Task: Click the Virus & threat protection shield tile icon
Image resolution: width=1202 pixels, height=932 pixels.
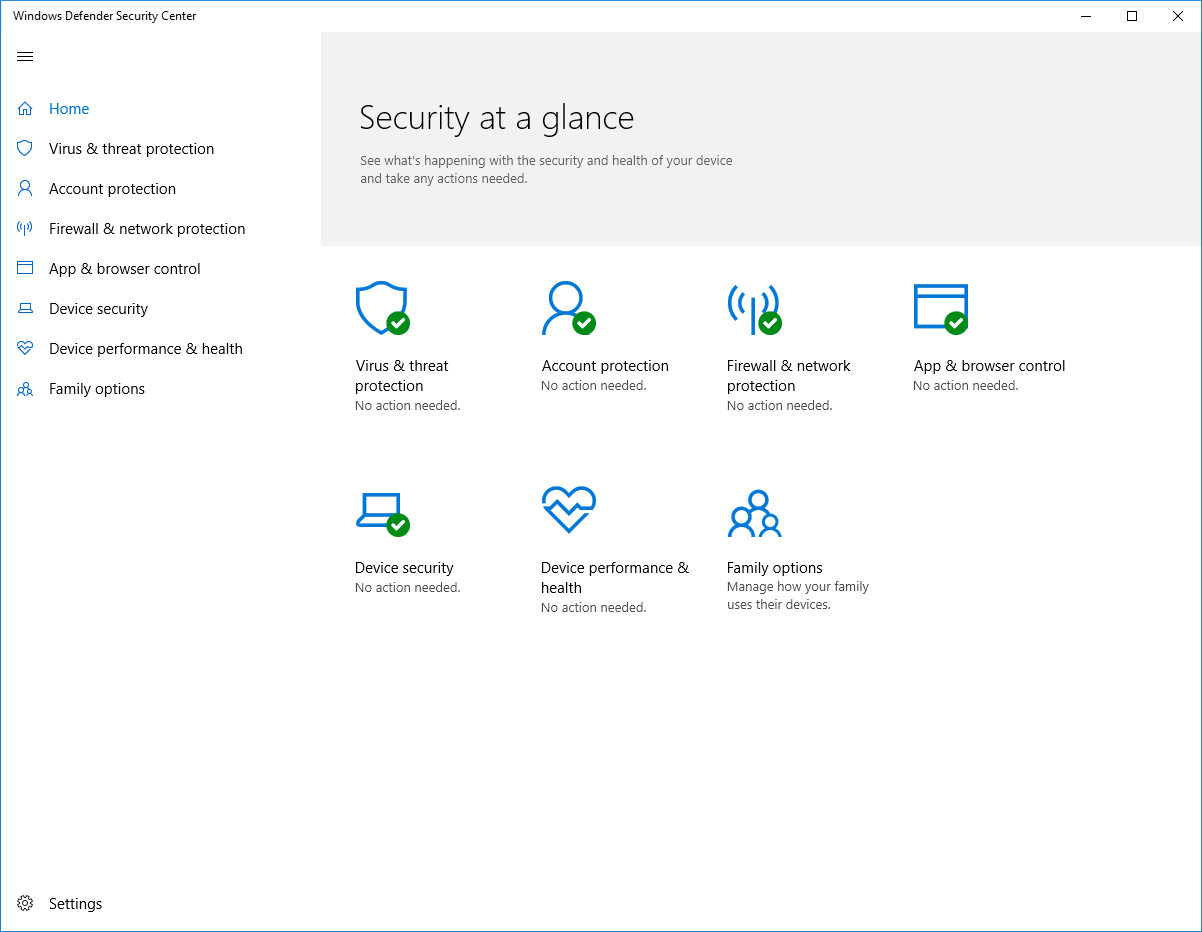Action: coord(381,308)
